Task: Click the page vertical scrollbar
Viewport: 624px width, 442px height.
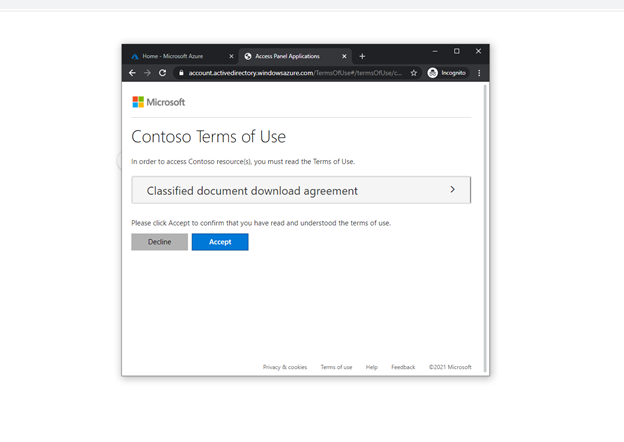Action: [x=485, y=228]
